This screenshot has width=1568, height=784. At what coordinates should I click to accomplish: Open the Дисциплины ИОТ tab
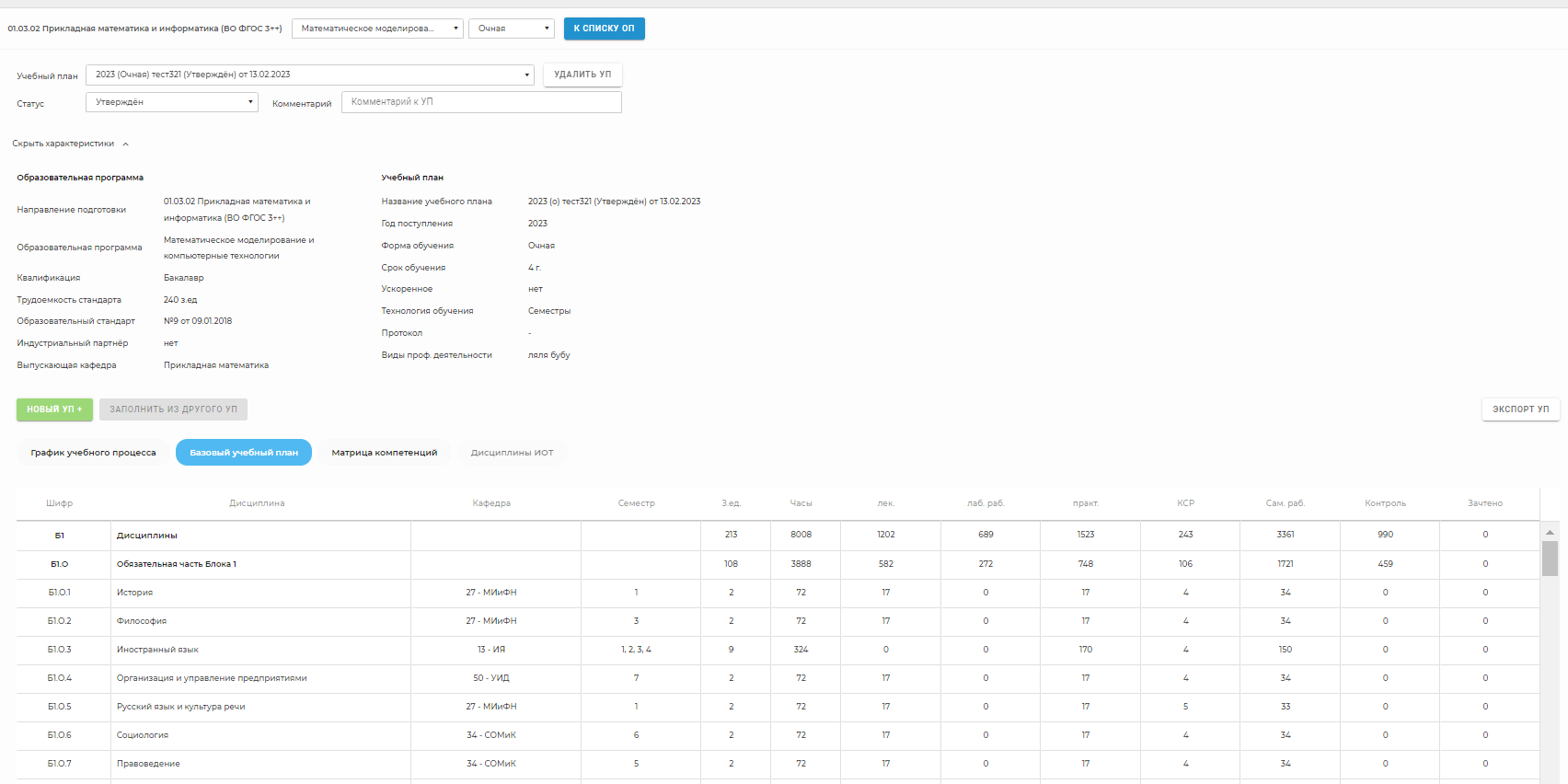point(513,453)
